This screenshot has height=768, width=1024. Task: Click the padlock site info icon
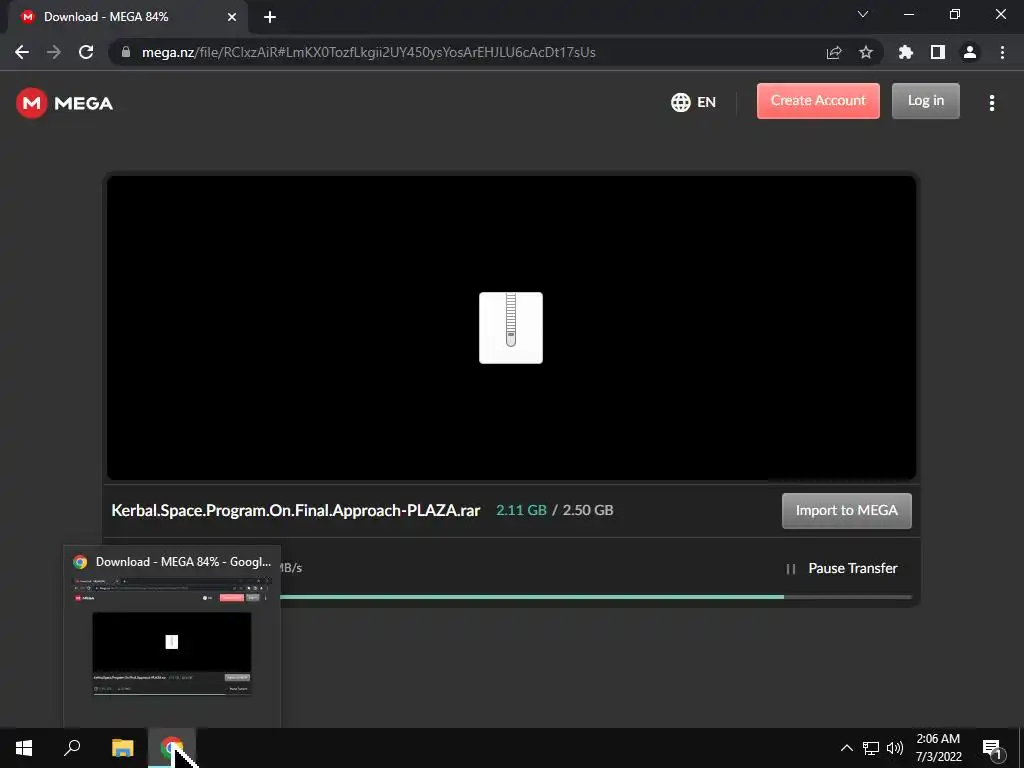(x=126, y=52)
